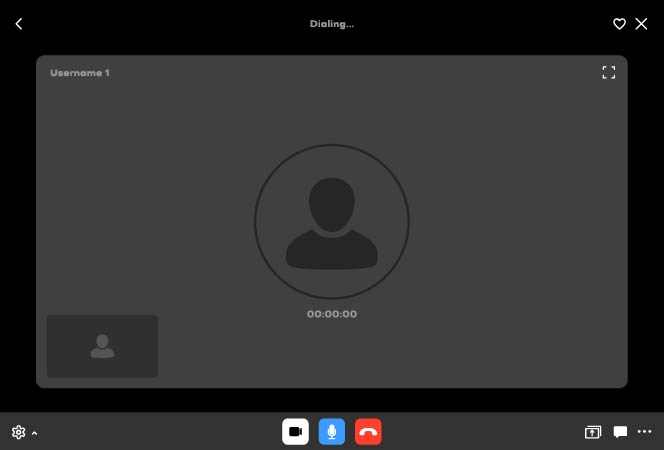Enter fullscreen video mode

pyautogui.click(x=608, y=73)
